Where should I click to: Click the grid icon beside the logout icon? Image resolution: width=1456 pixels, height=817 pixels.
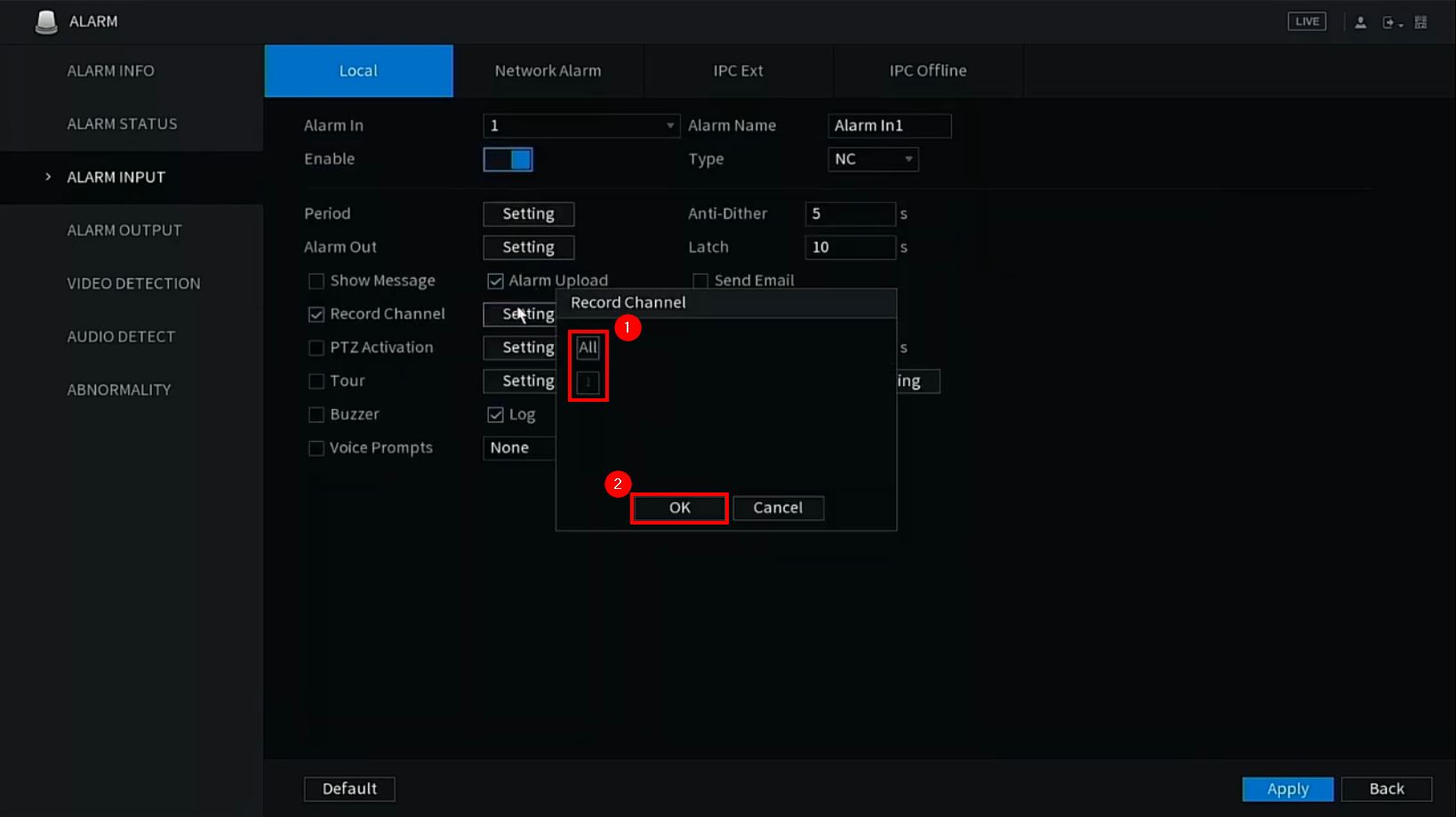click(1420, 22)
